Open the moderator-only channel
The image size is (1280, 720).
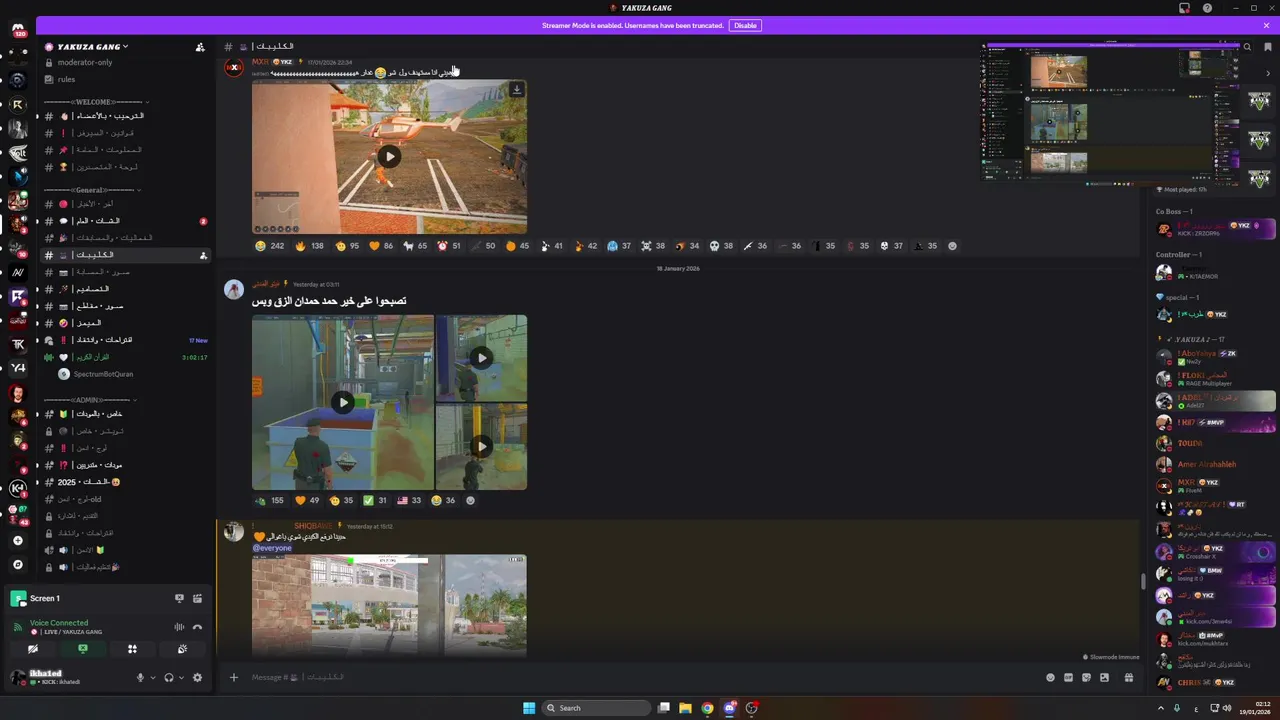[x=124, y=62]
